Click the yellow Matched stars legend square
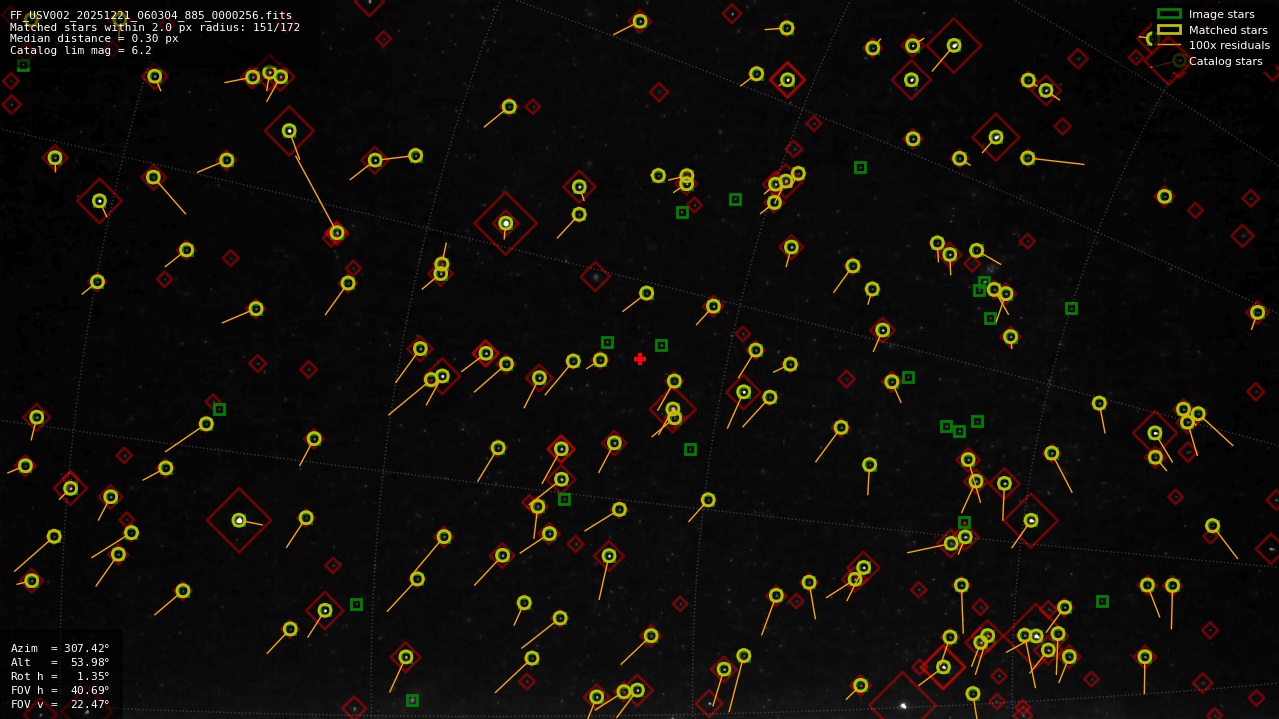 click(x=1169, y=30)
